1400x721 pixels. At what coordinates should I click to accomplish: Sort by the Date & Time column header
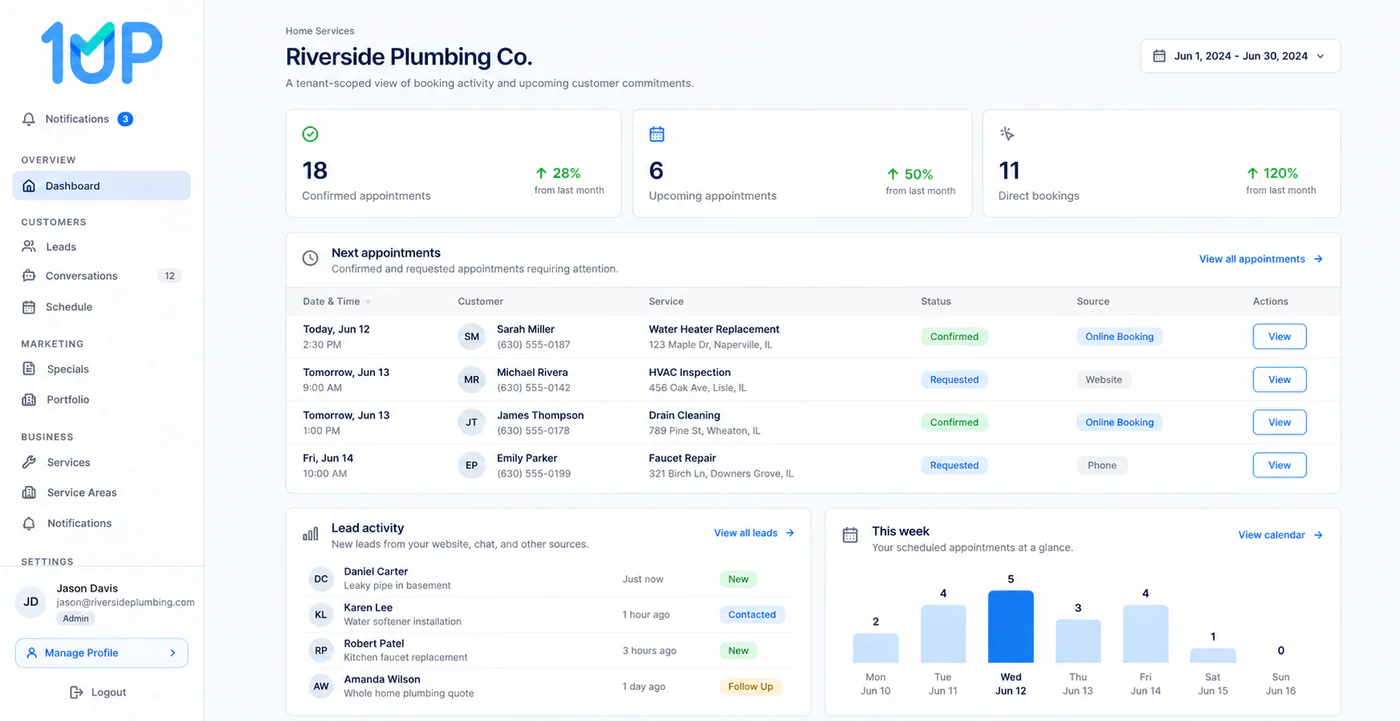click(x=336, y=301)
